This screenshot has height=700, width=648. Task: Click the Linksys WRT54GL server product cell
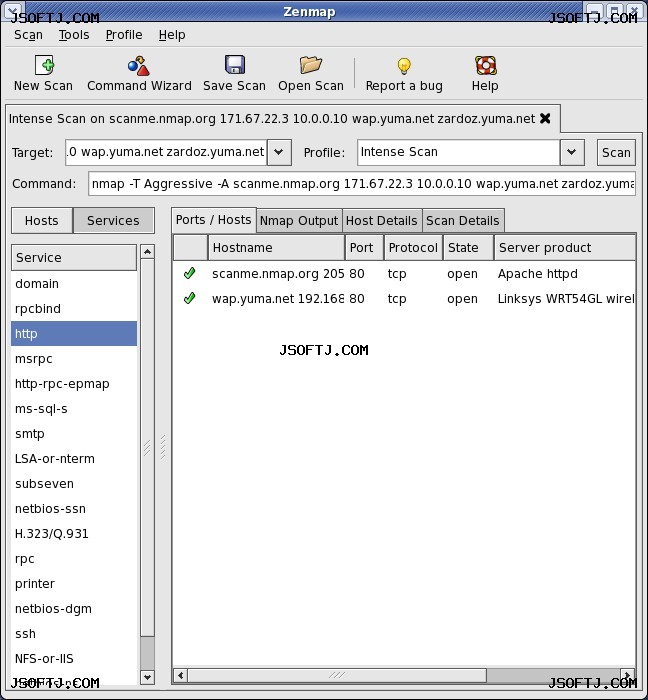[x=566, y=299]
